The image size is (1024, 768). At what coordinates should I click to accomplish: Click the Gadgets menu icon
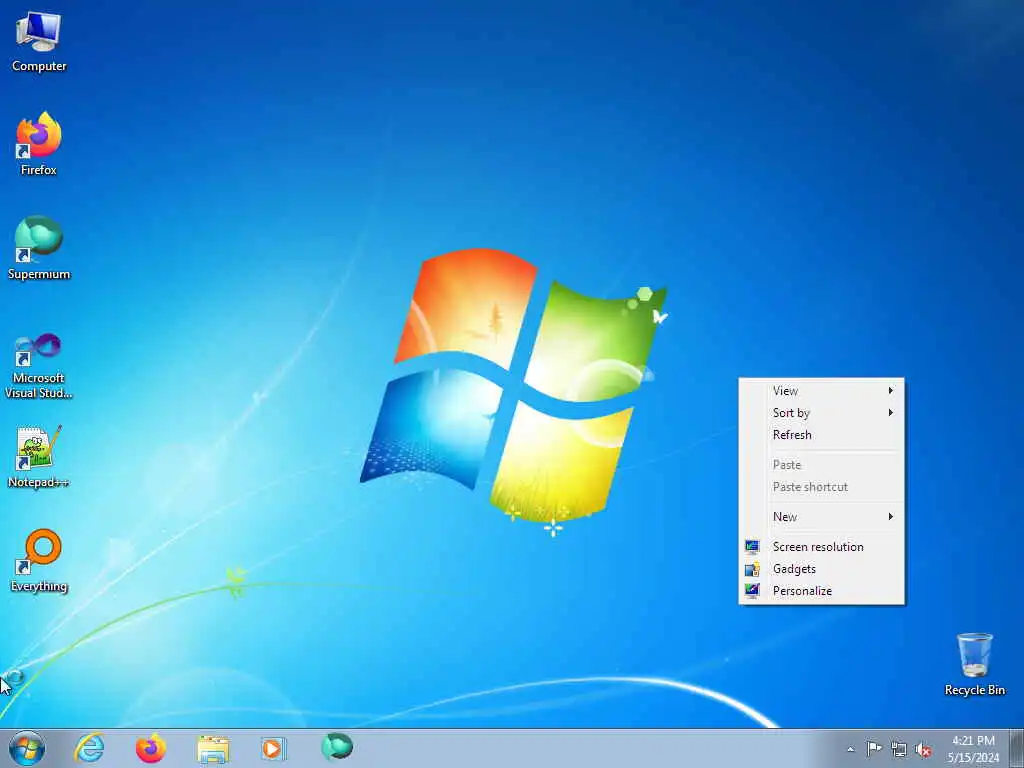click(x=752, y=569)
